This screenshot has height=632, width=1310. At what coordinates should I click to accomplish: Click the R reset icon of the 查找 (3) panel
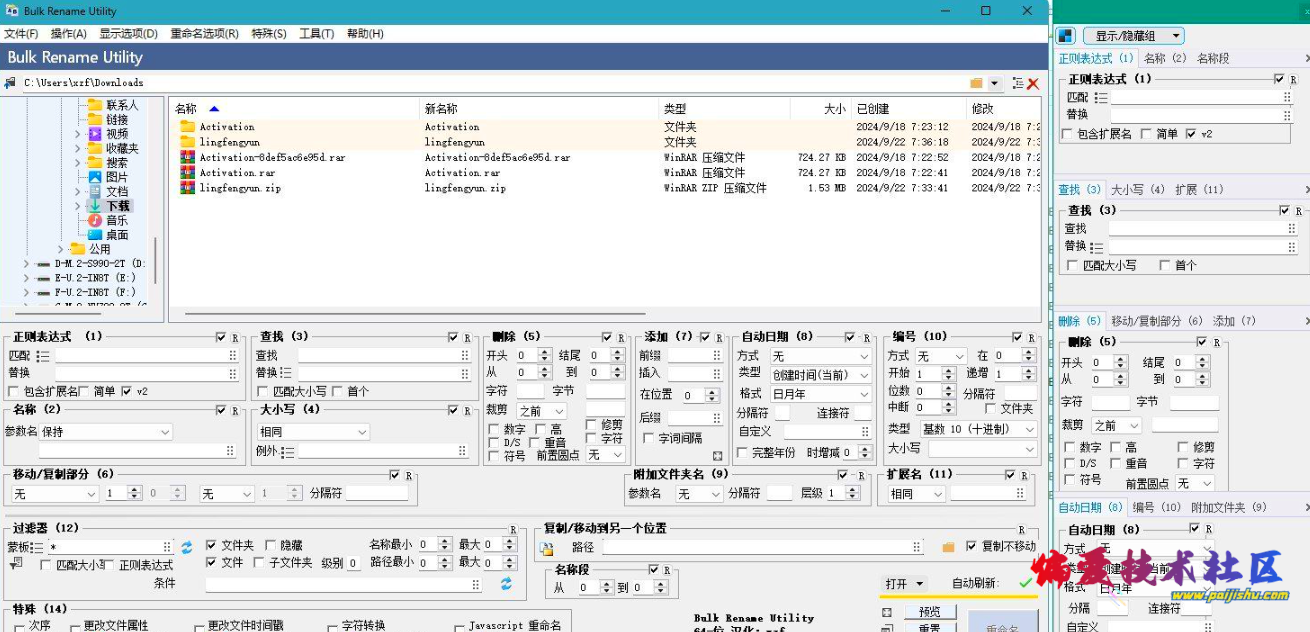click(x=467, y=338)
